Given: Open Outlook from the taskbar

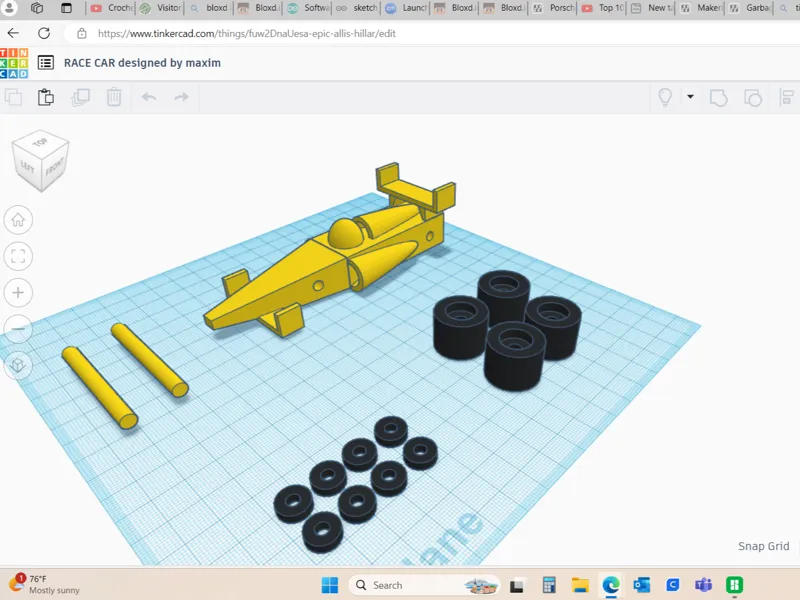Looking at the screenshot, I should click(x=642, y=585).
